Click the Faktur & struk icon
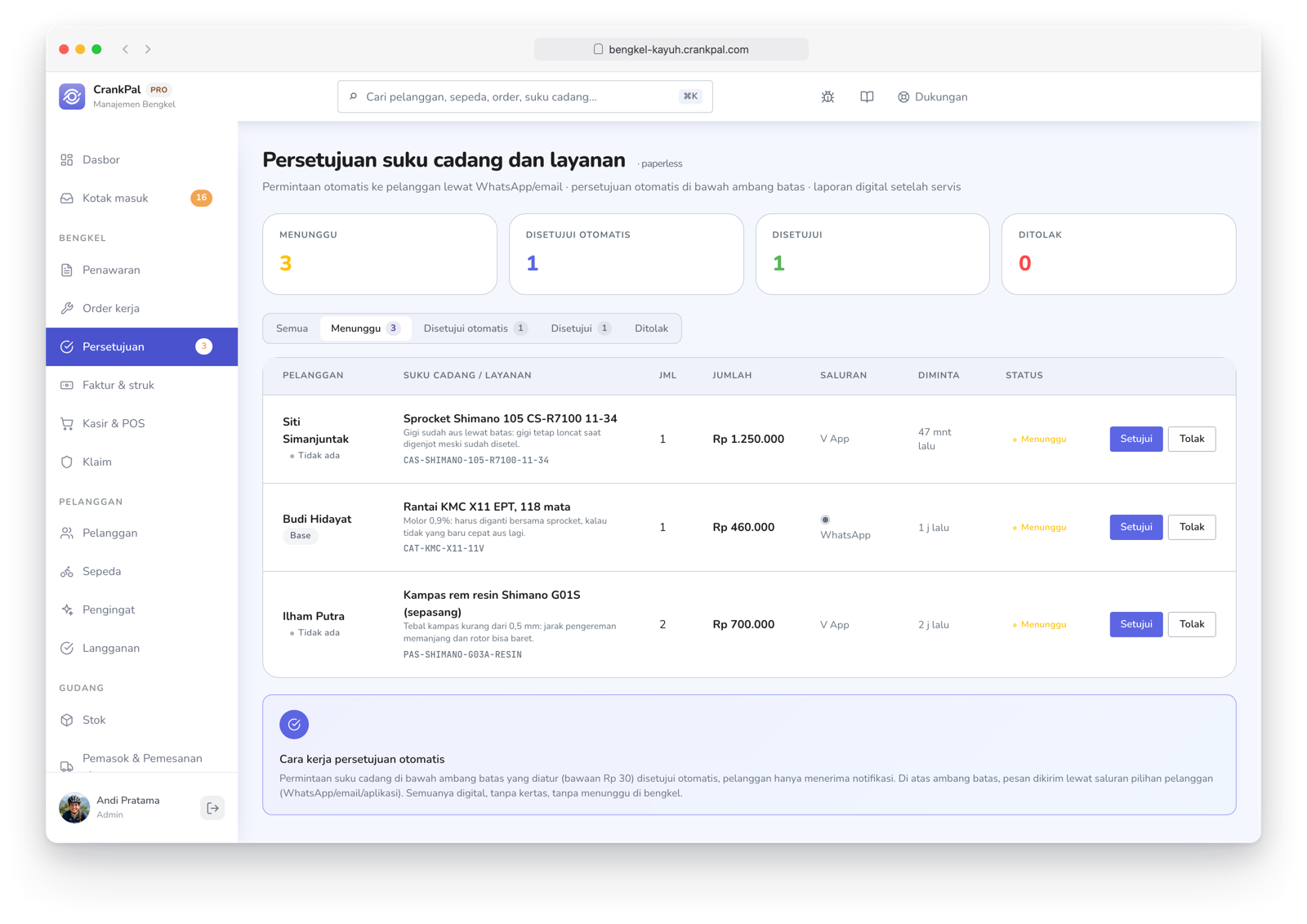This screenshot has width=1307, height=924. 67,386
